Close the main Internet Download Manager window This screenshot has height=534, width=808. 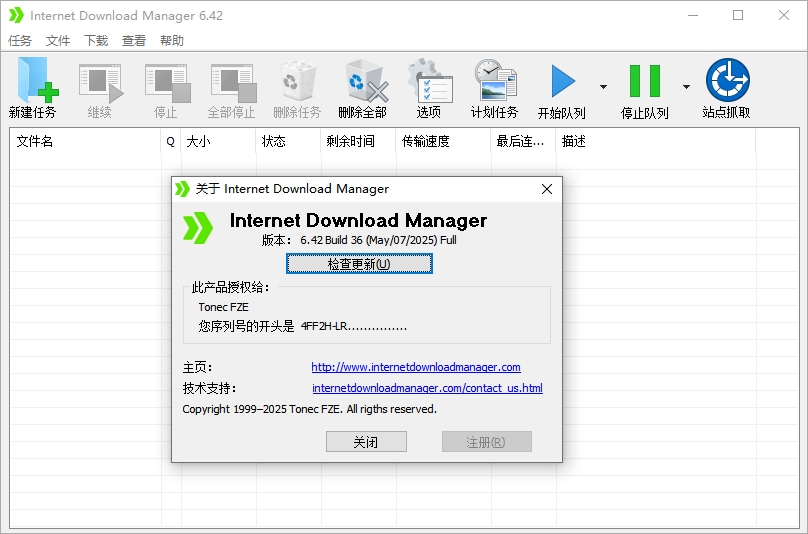[x=784, y=15]
